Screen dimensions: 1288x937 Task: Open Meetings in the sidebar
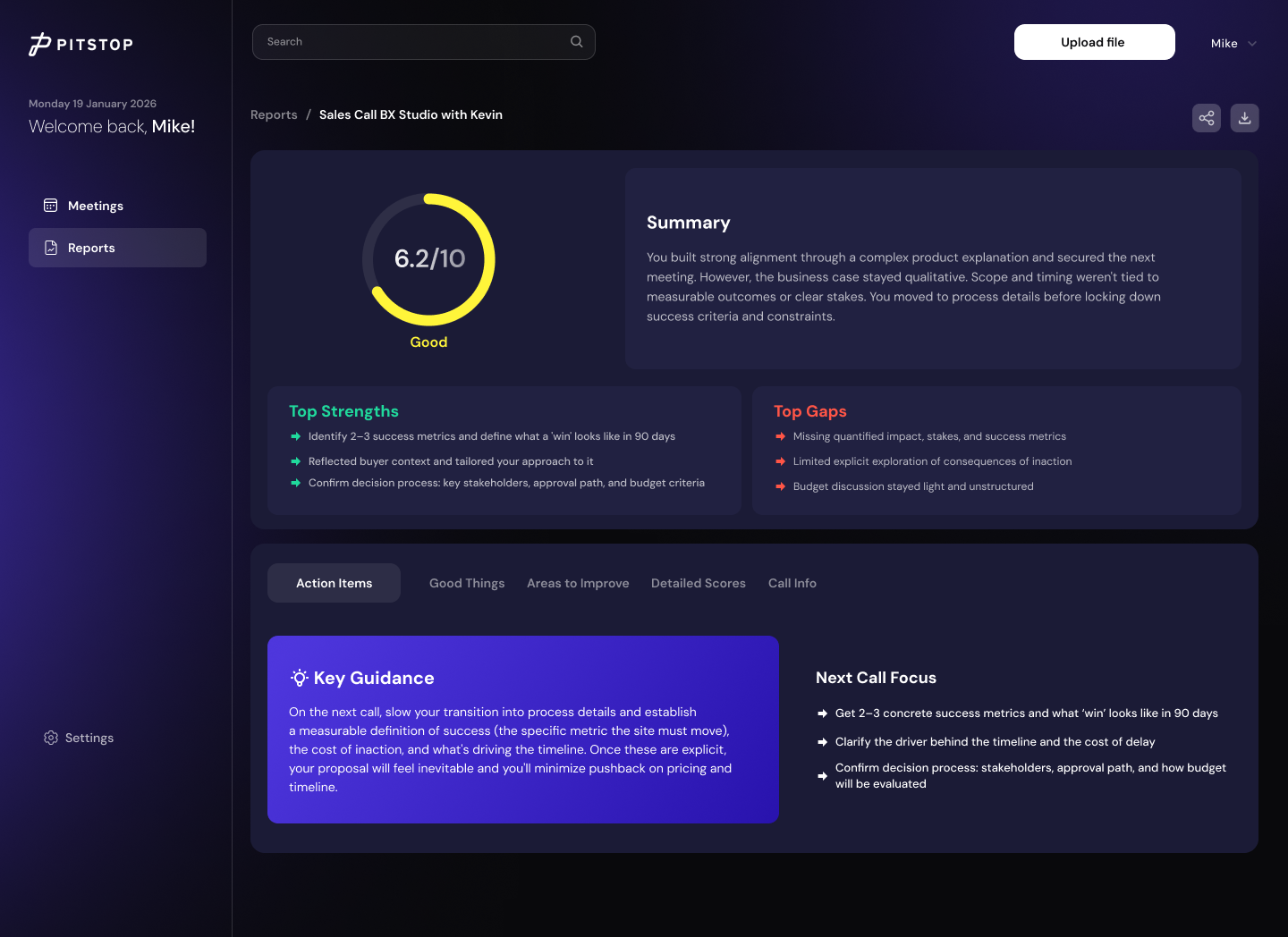pos(96,206)
